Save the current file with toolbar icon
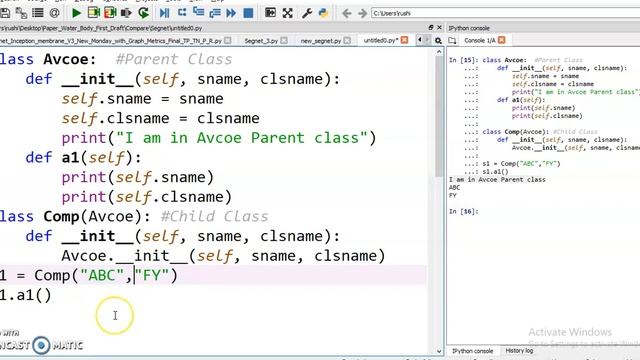The width and height of the screenshot is (640, 360). point(5,13)
